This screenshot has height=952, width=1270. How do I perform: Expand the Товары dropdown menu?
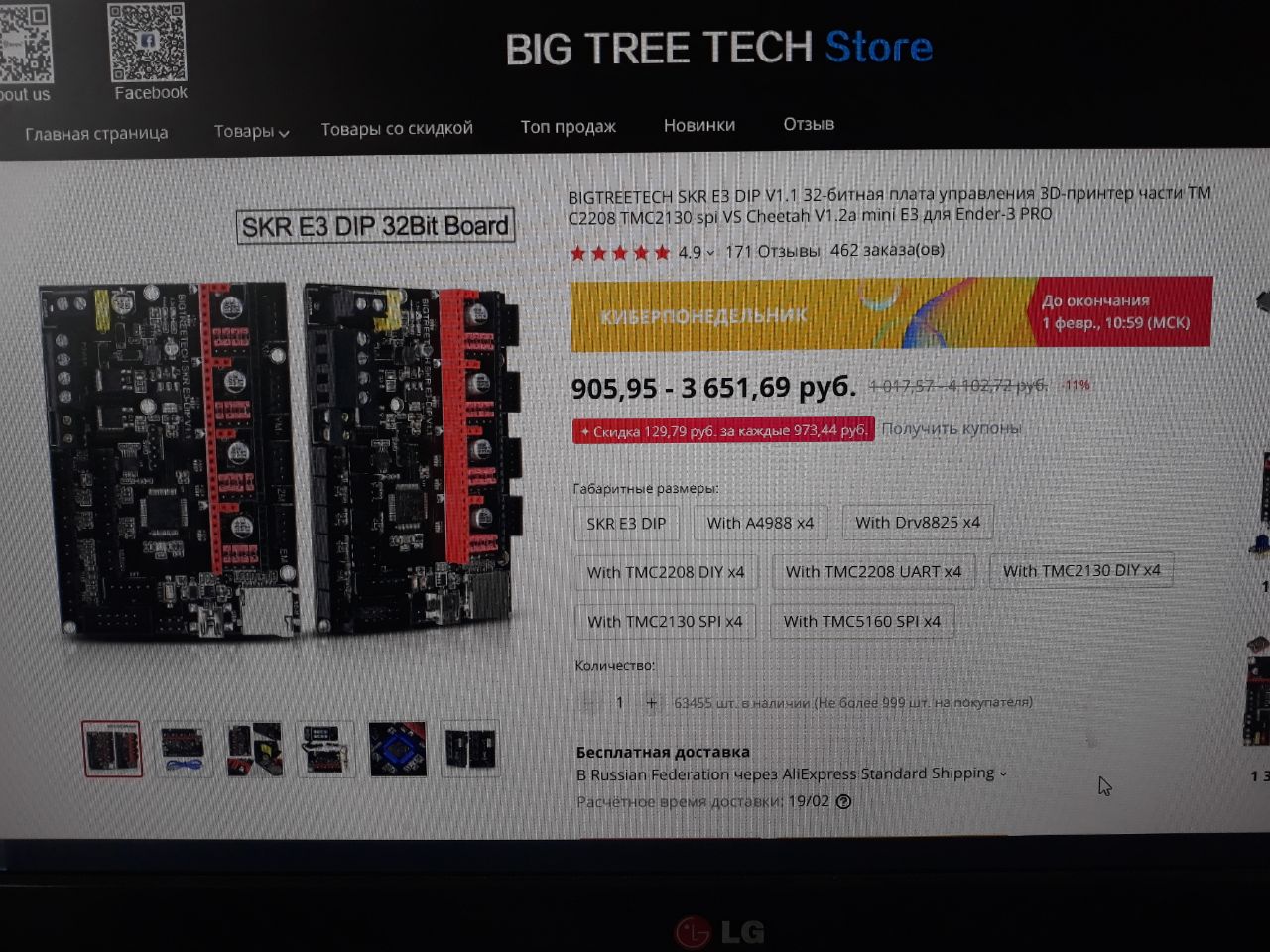(251, 131)
